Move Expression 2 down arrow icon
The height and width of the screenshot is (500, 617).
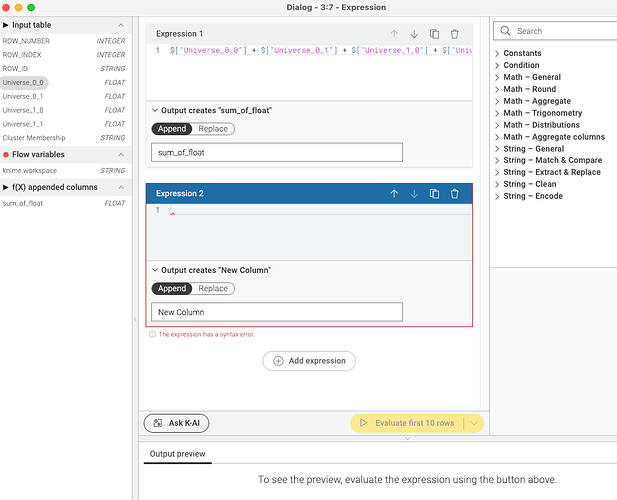[x=414, y=194]
